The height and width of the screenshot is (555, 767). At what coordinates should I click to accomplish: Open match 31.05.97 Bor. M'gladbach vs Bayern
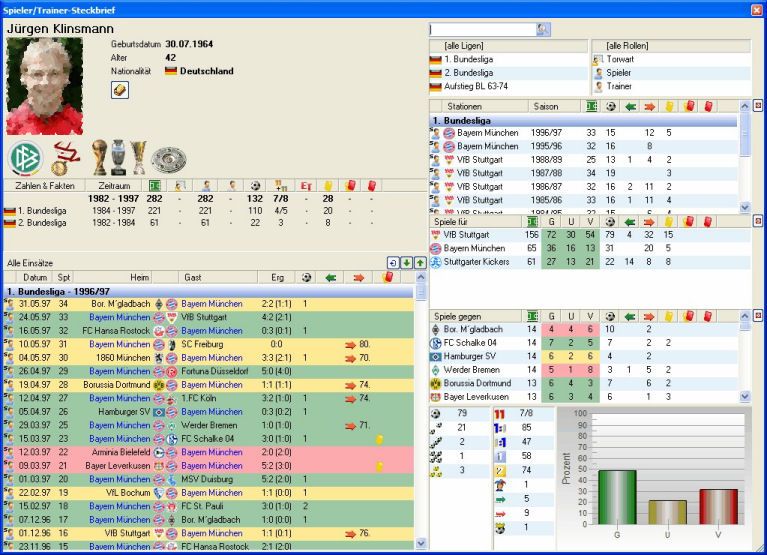(209, 304)
